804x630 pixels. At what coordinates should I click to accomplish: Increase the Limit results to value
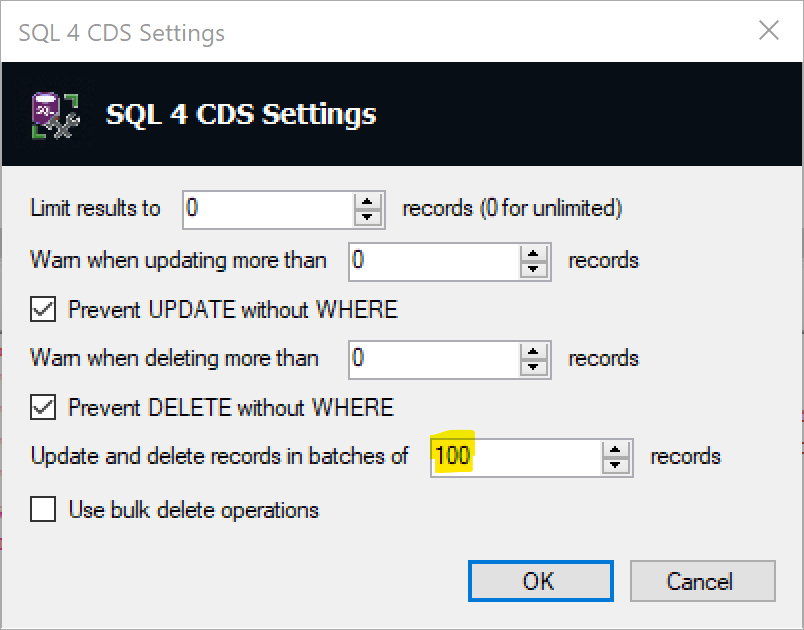(x=369, y=201)
